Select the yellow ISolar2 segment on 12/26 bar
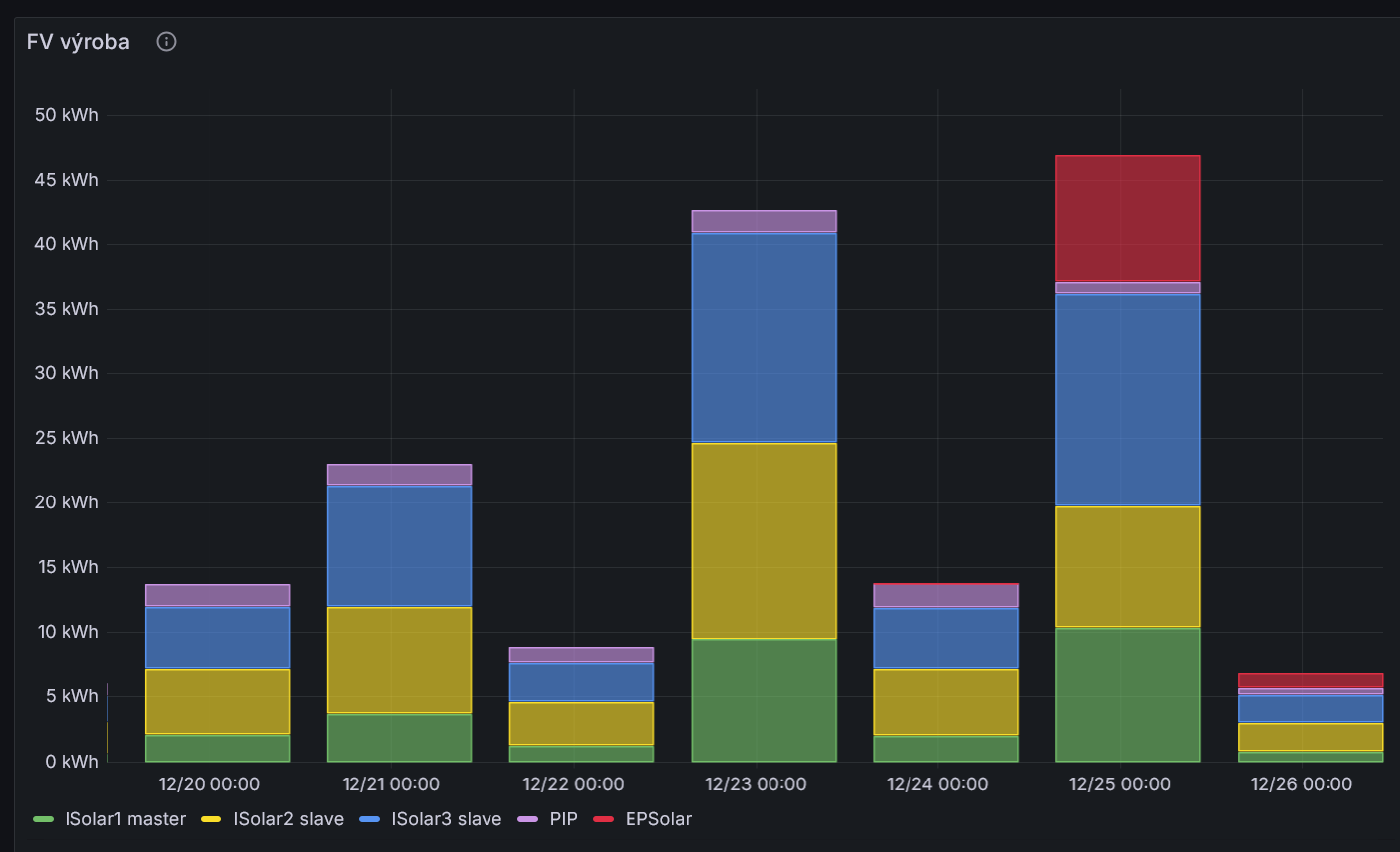 click(1311, 737)
